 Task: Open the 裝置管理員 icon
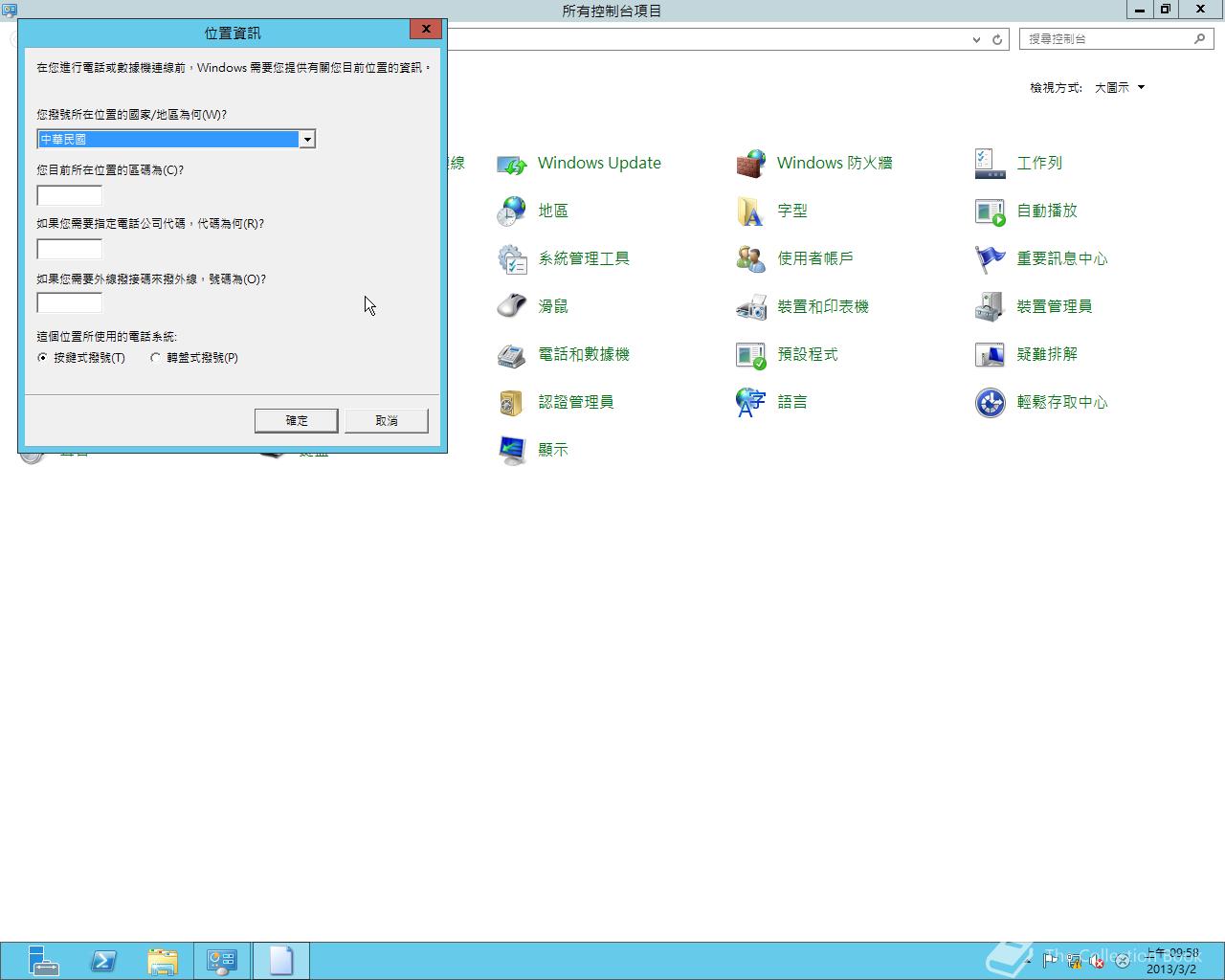pos(991,307)
